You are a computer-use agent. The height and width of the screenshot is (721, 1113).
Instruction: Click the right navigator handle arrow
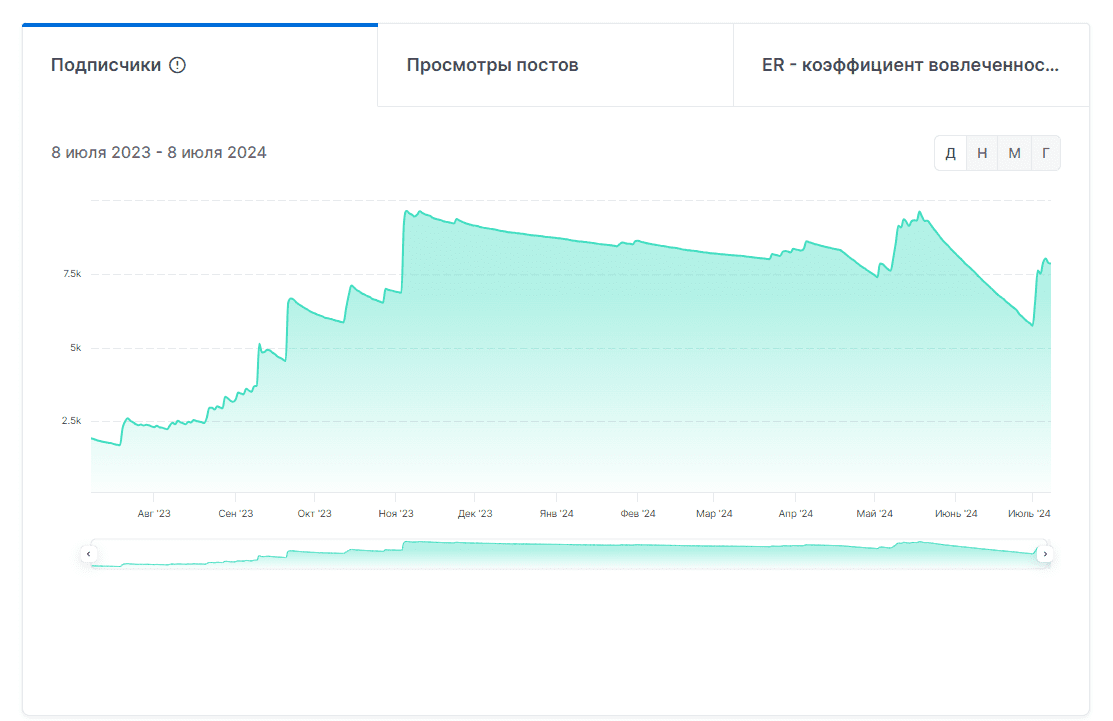[1045, 553]
